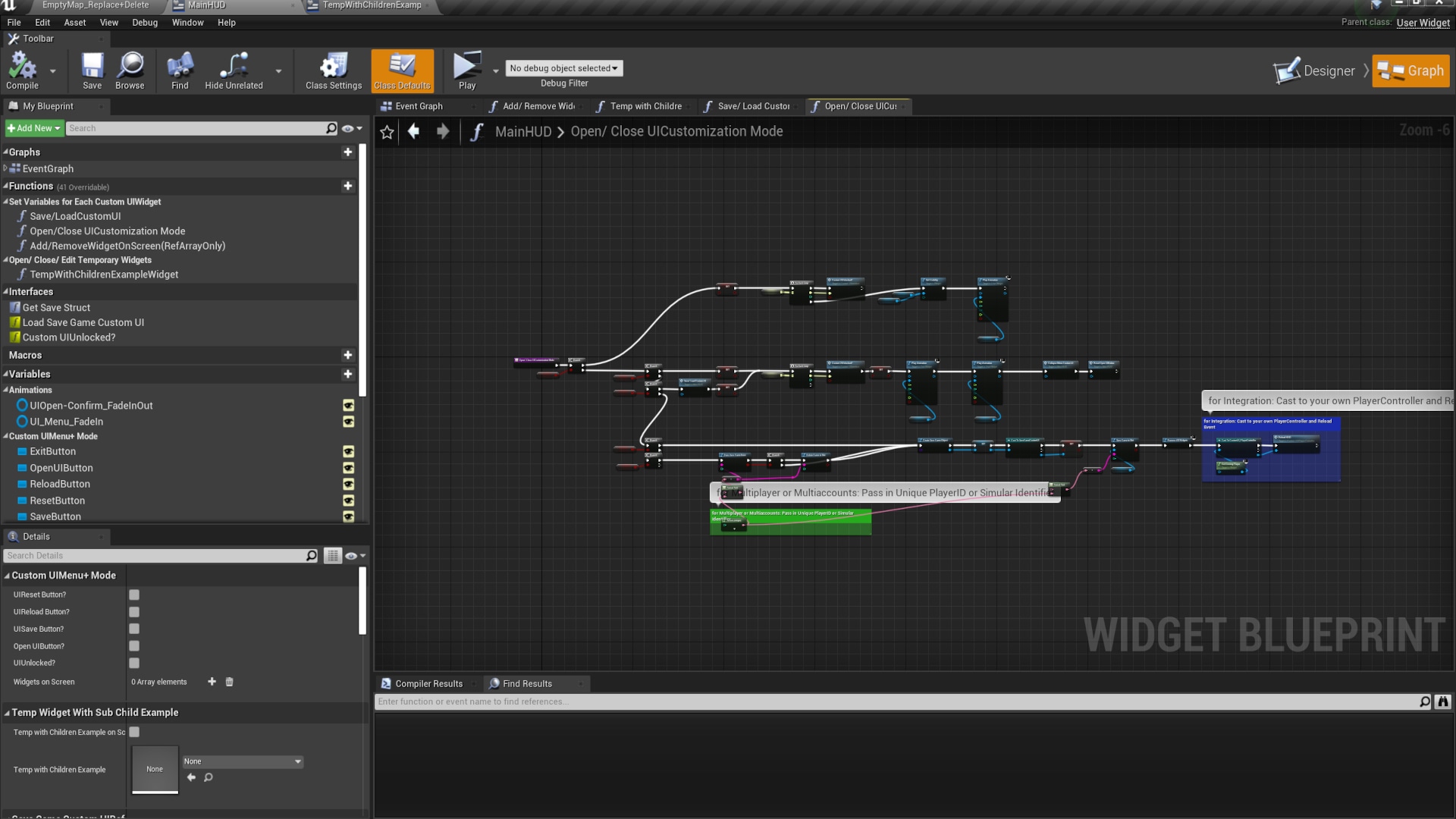The height and width of the screenshot is (819, 1456).
Task: Open the Window menu
Action: click(187, 22)
